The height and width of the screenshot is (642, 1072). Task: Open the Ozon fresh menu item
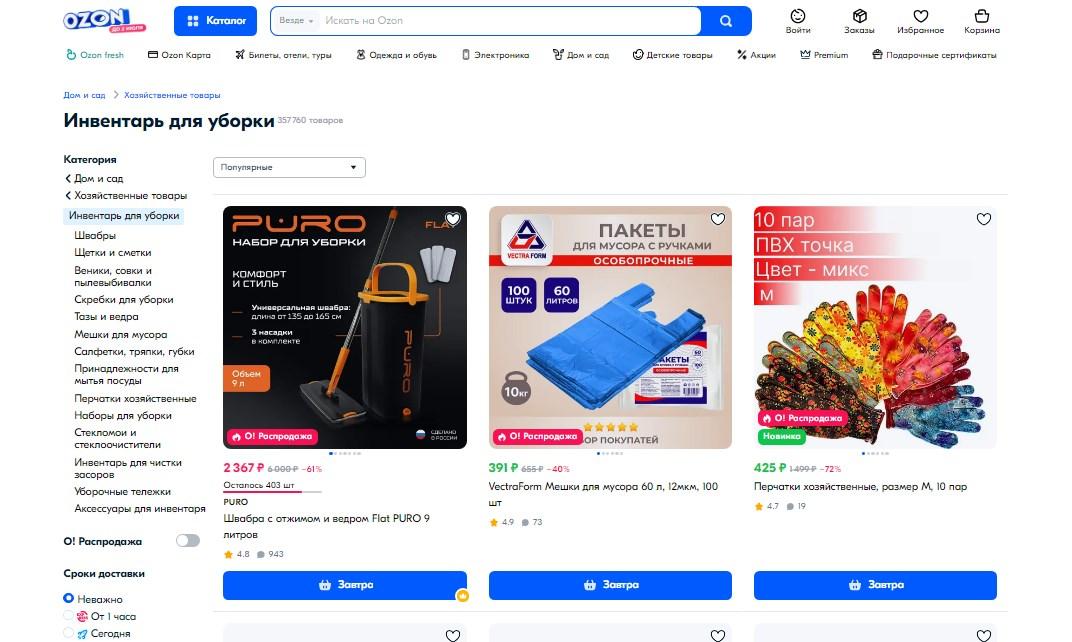(95, 55)
